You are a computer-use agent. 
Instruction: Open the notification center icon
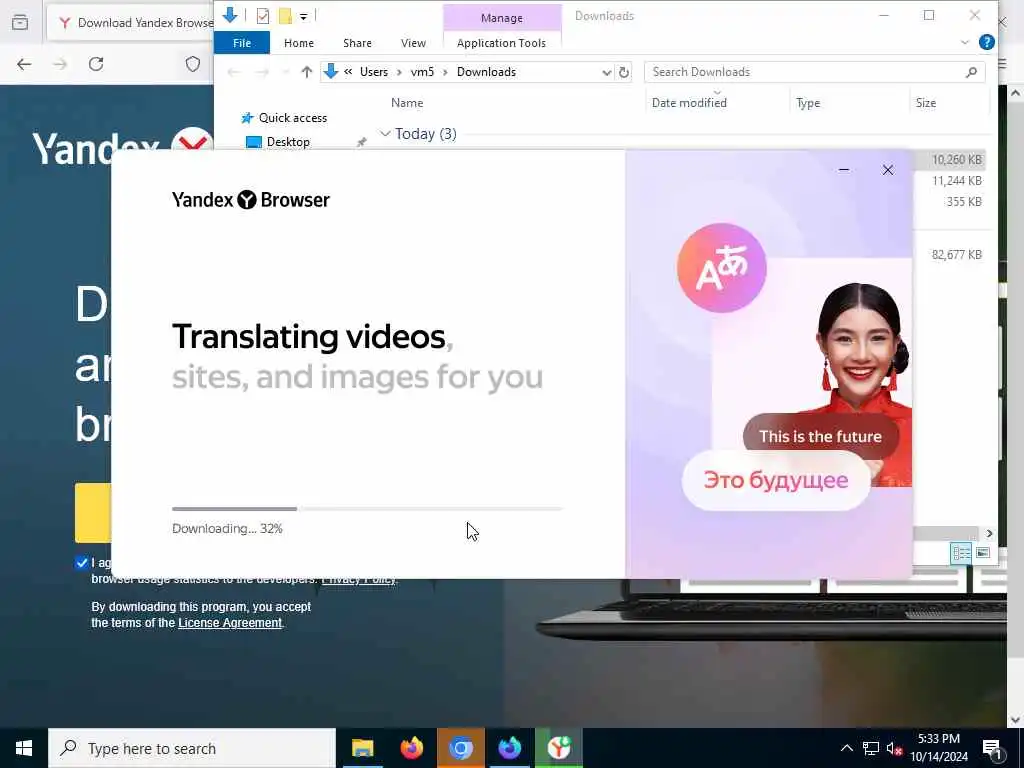[x=992, y=749]
